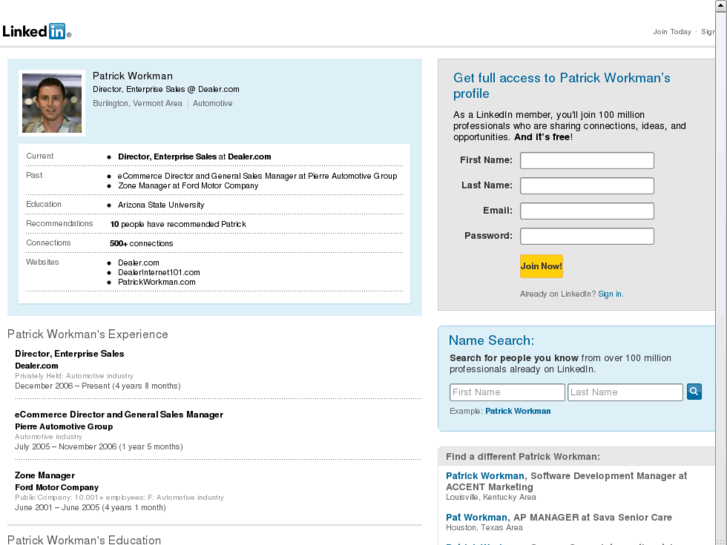
Task: Click the 'Get full access' heading
Action: (561, 86)
